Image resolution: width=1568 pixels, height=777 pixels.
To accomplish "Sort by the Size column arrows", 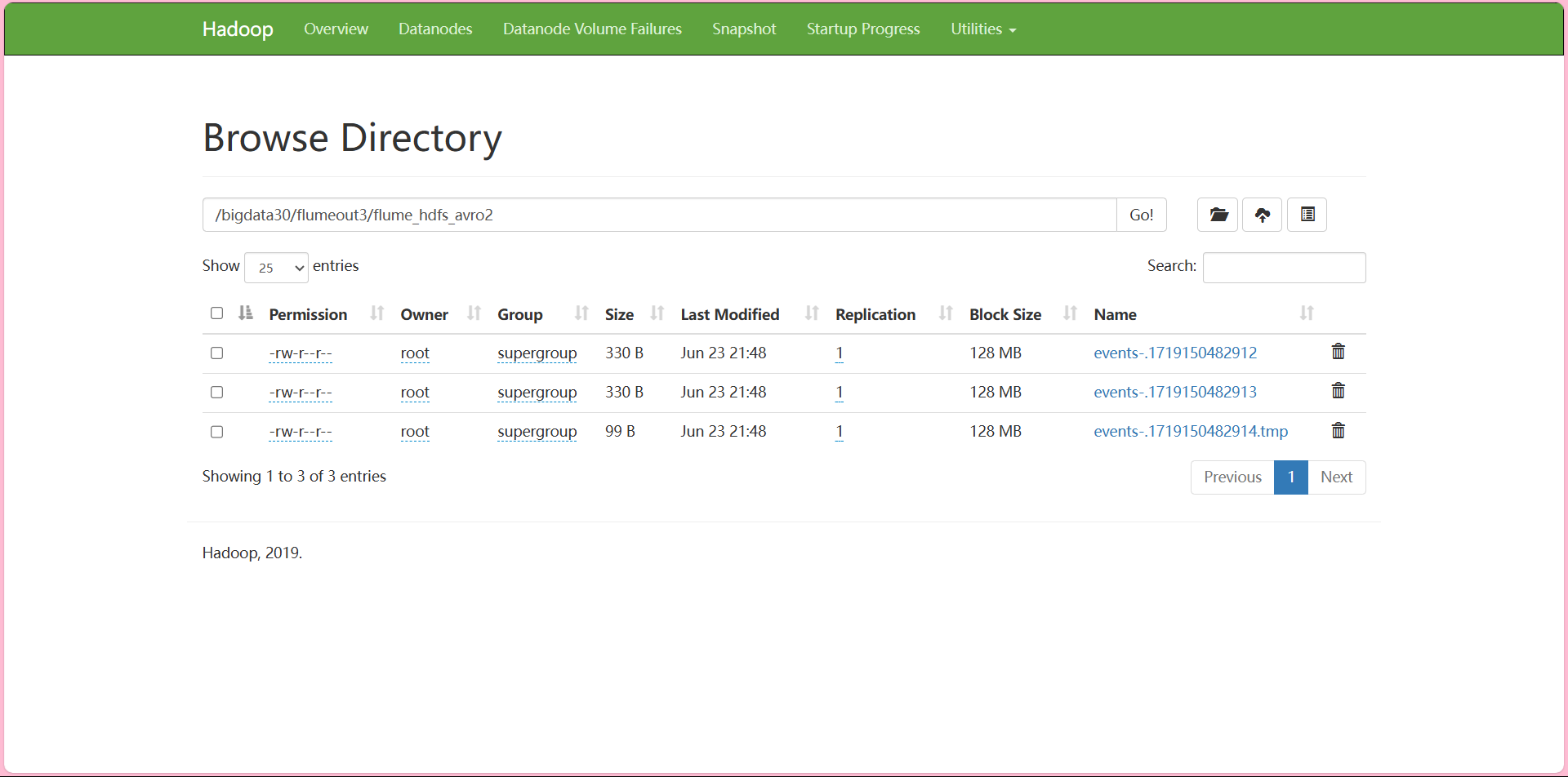I will [657, 313].
